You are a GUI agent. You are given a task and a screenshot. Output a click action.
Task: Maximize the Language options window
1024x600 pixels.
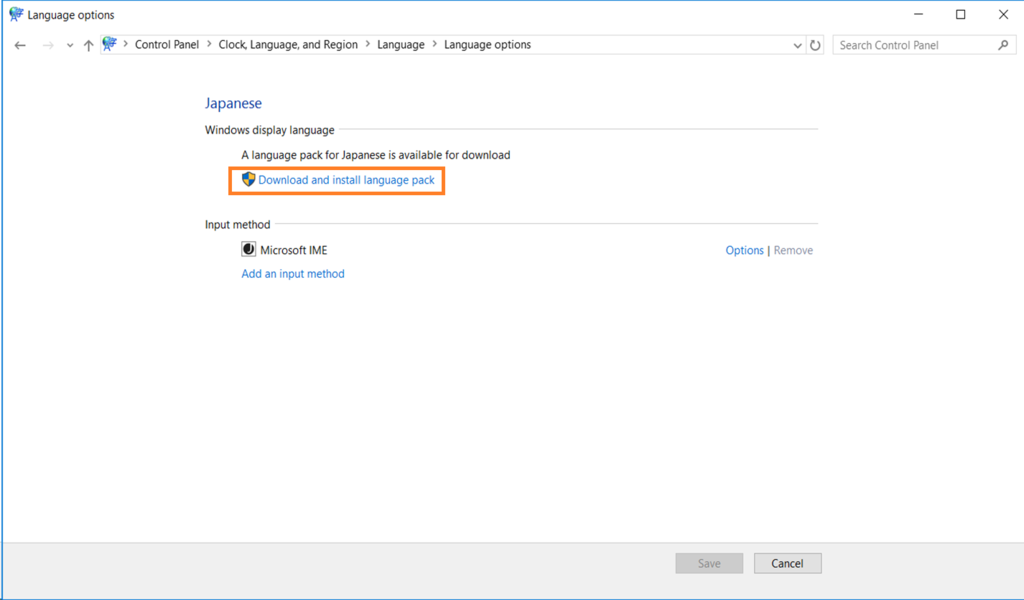961,14
